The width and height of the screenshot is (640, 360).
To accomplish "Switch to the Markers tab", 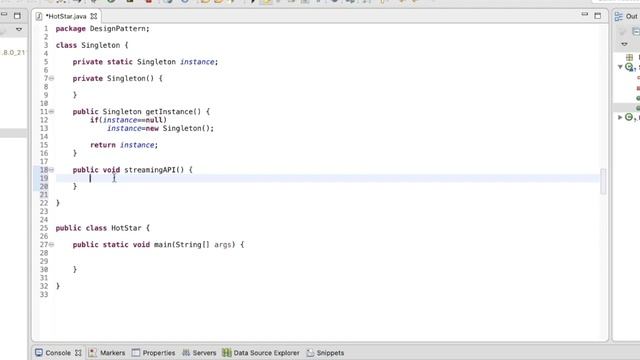I will click(107, 353).
